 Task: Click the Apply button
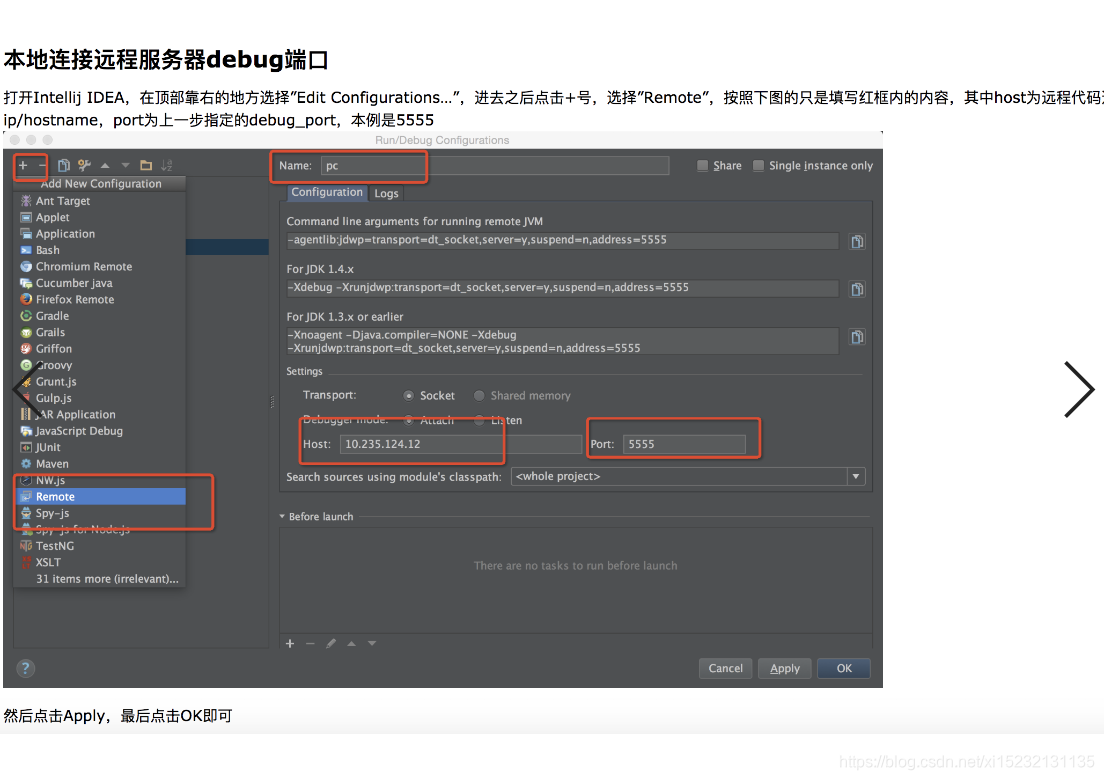pyautogui.click(x=784, y=668)
